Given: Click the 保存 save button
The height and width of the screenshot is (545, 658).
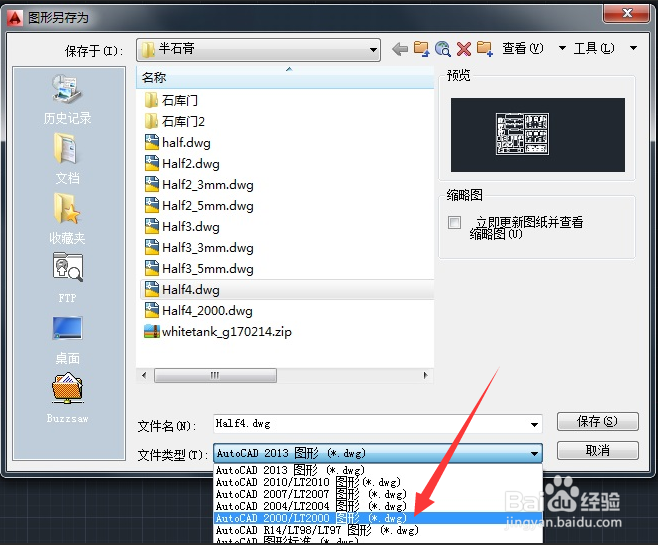Looking at the screenshot, I should [598, 421].
